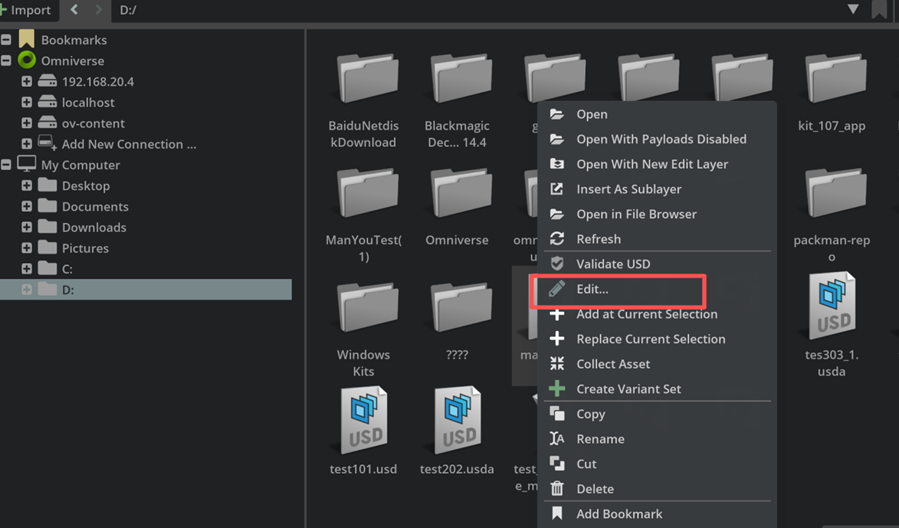The height and width of the screenshot is (528, 899).
Task: Click the bookmark icon in the top-right corner
Action: coord(879,10)
